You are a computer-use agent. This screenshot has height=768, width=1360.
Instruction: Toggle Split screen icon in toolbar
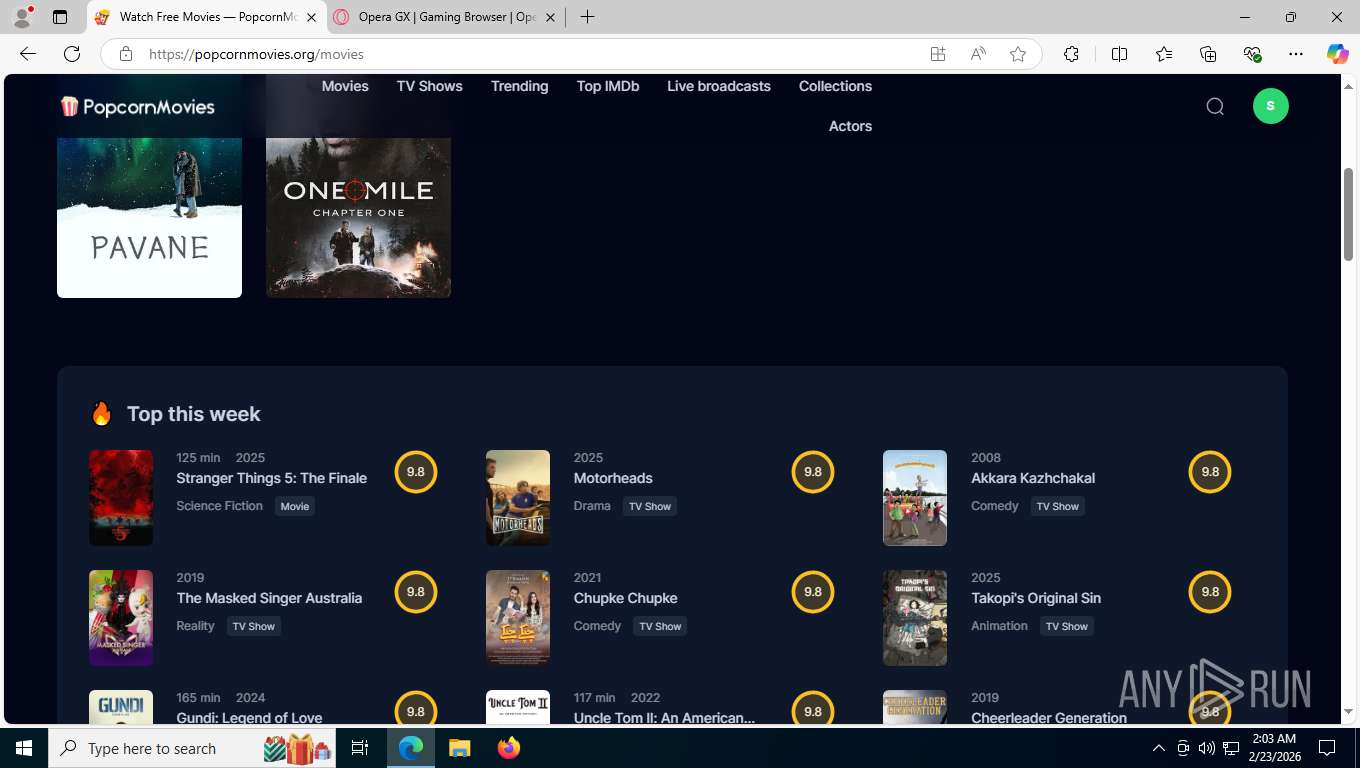1119,54
